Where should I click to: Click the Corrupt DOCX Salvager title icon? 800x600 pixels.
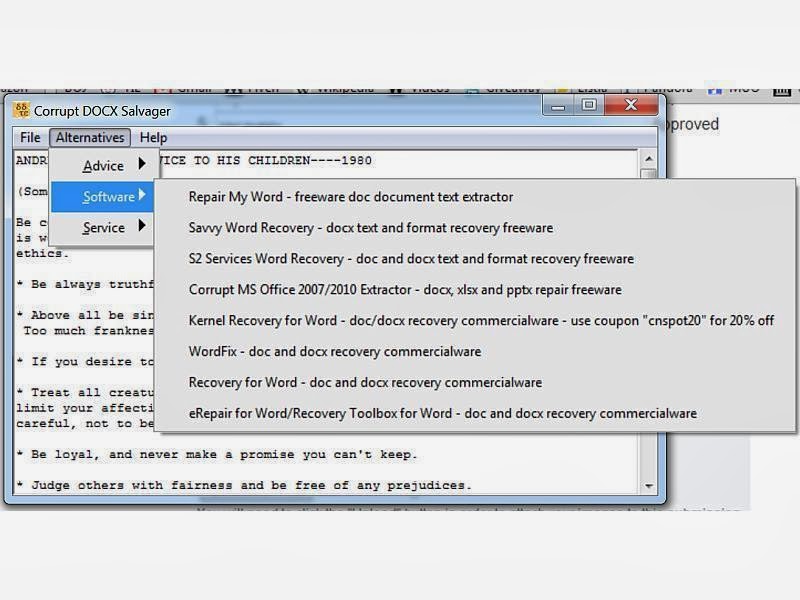(x=21, y=110)
